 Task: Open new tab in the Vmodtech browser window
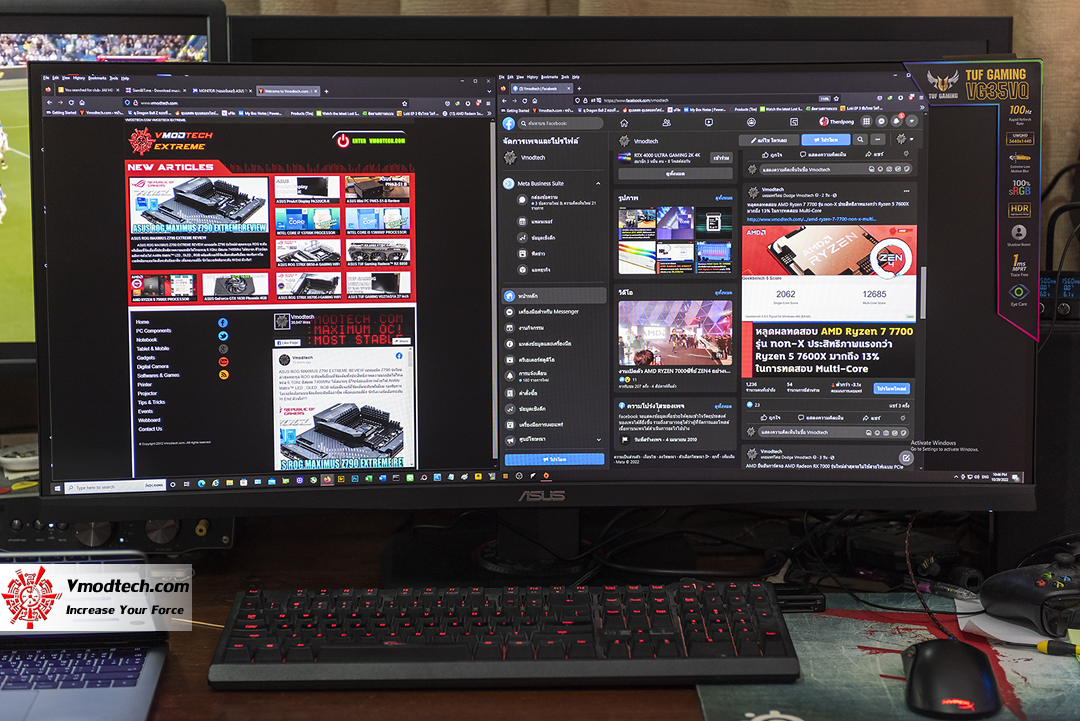click(x=326, y=91)
